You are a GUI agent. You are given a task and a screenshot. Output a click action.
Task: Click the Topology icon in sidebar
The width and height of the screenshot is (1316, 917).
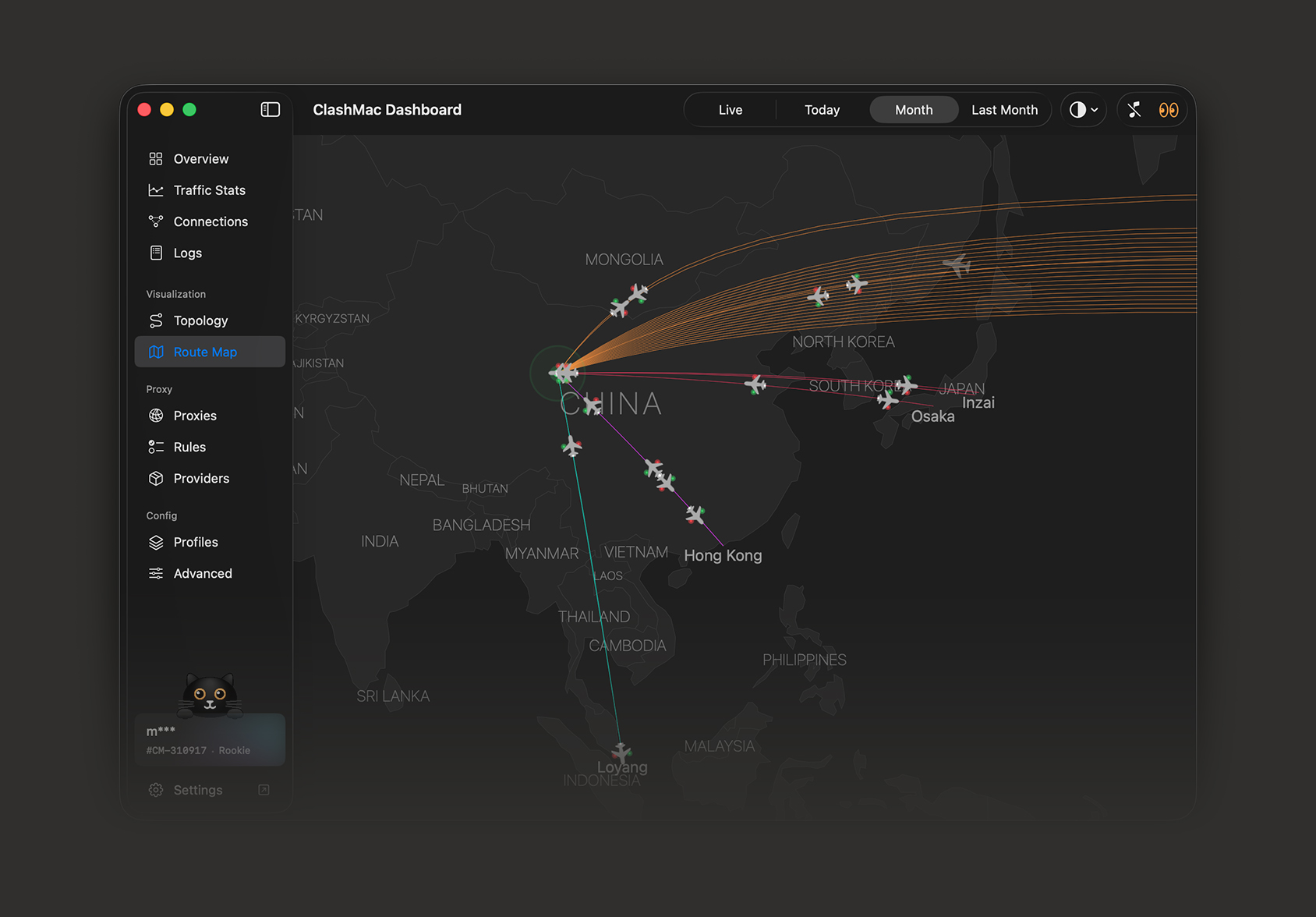[156, 320]
